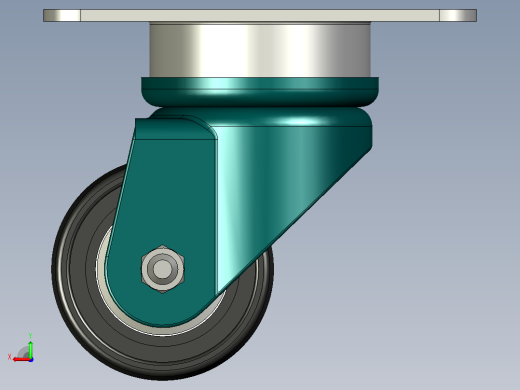Select the hex nut on the wheel axle
The width and height of the screenshot is (520, 390).
coord(162,269)
